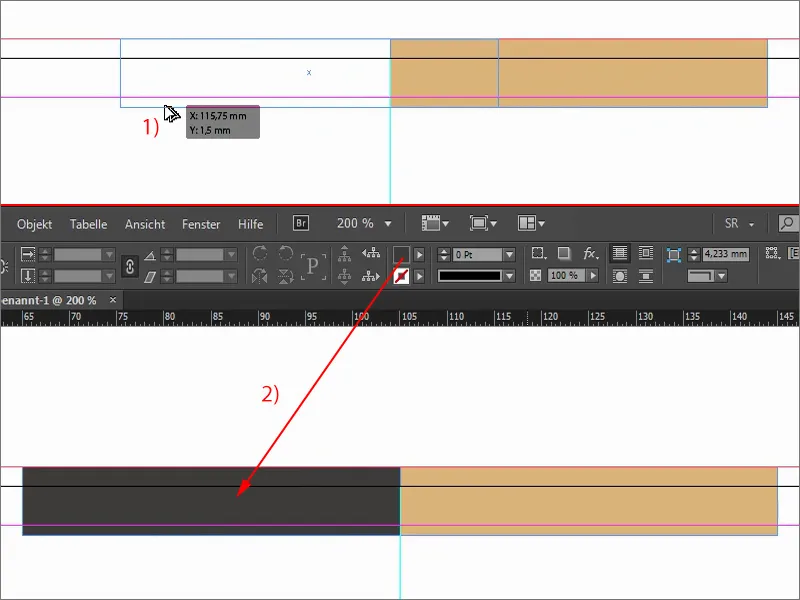Enable wrap around bounding box
Viewport: 800px width, 600px height.
tap(646, 253)
